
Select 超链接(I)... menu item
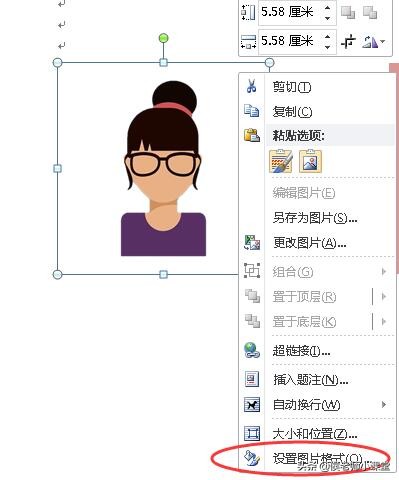pos(318,350)
